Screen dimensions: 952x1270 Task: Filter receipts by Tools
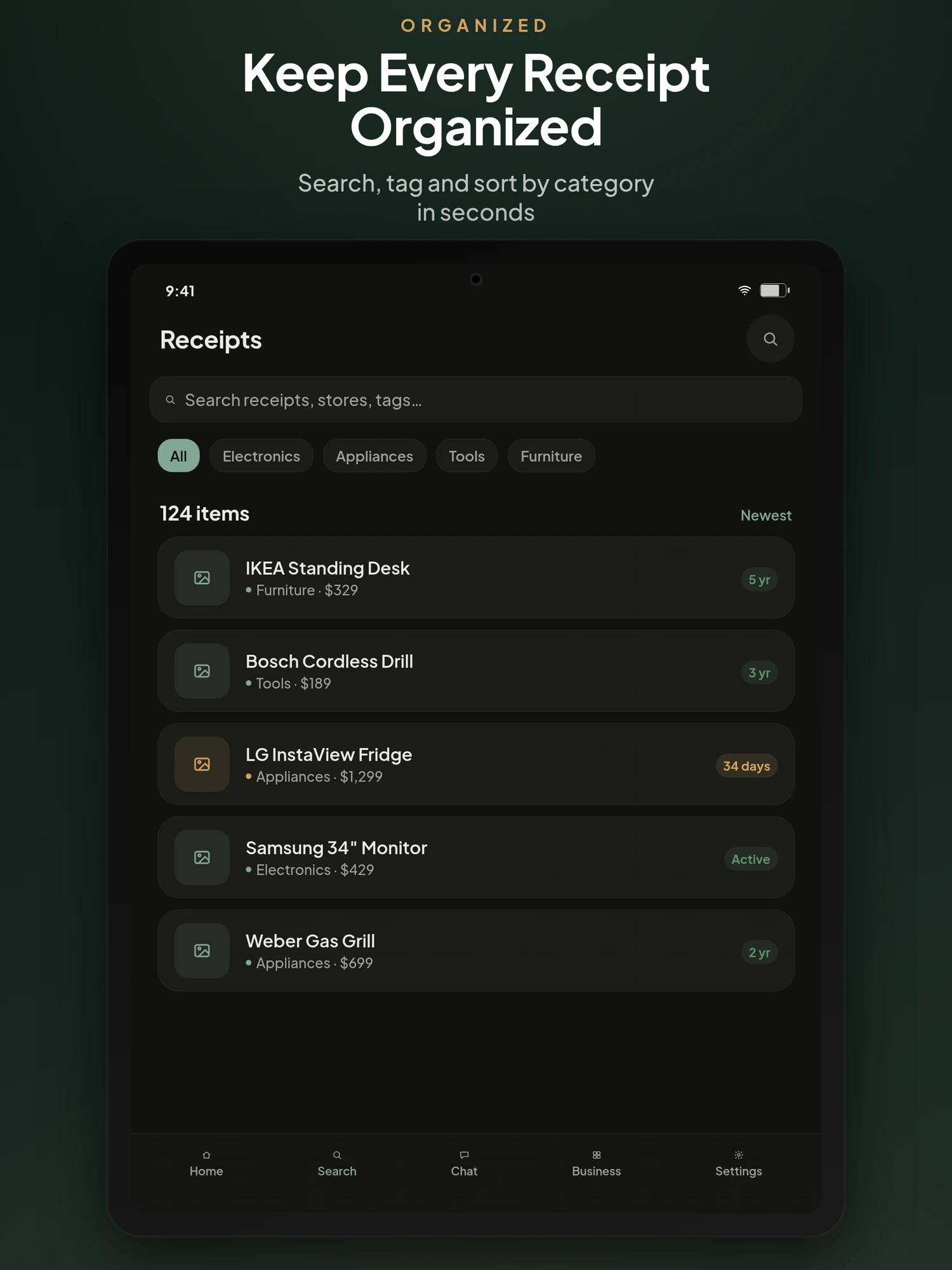(x=466, y=456)
